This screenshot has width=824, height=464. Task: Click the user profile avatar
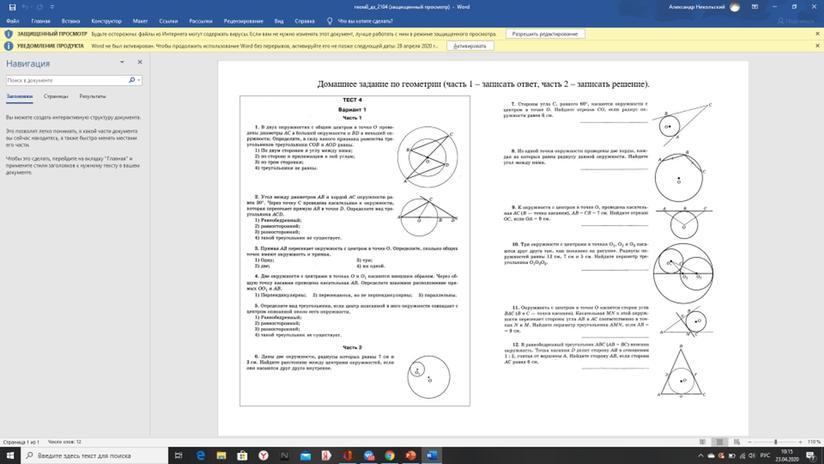click(735, 7)
